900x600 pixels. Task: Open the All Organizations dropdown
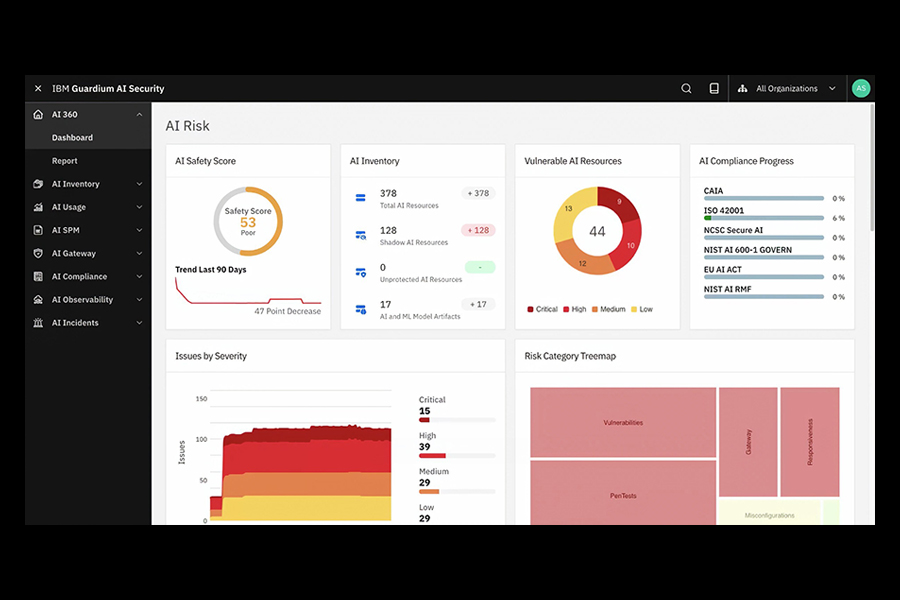pyautogui.click(x=787, y=89)
